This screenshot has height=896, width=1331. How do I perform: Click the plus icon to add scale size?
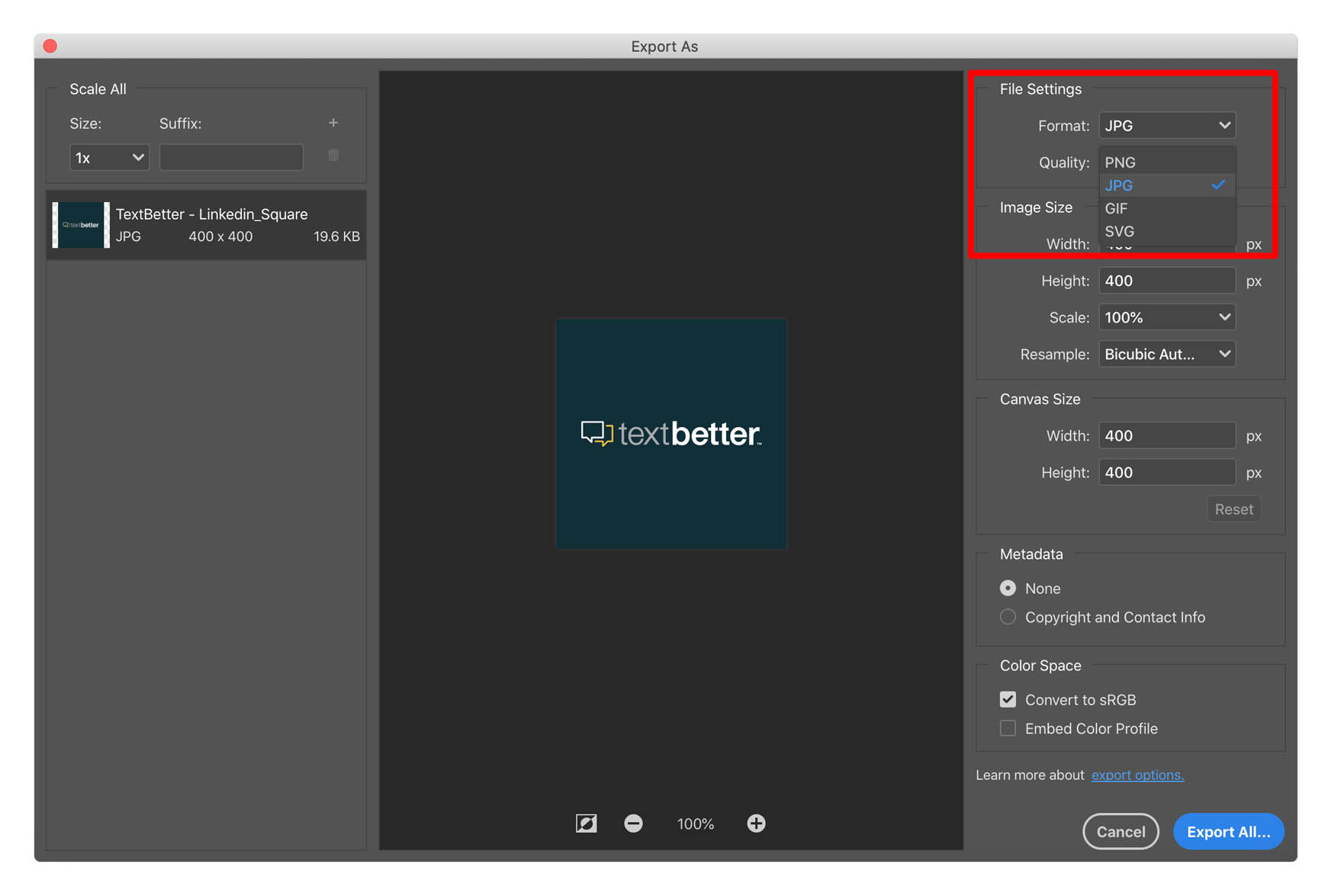click(333, 123)
